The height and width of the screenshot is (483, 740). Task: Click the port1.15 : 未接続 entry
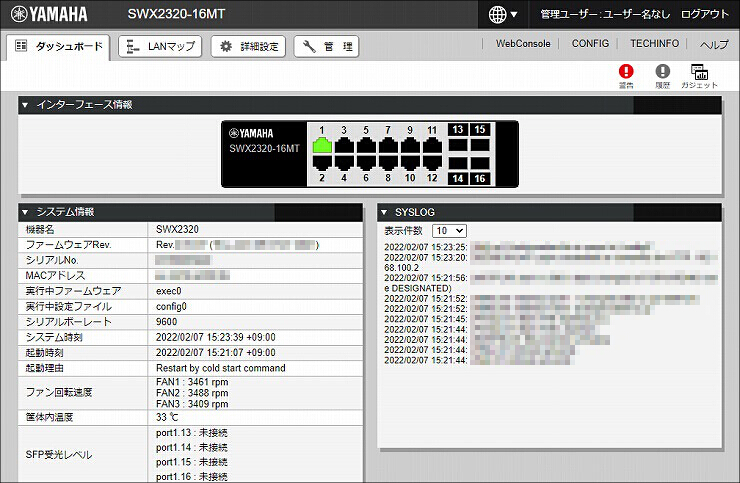click(x=192, y=462)
